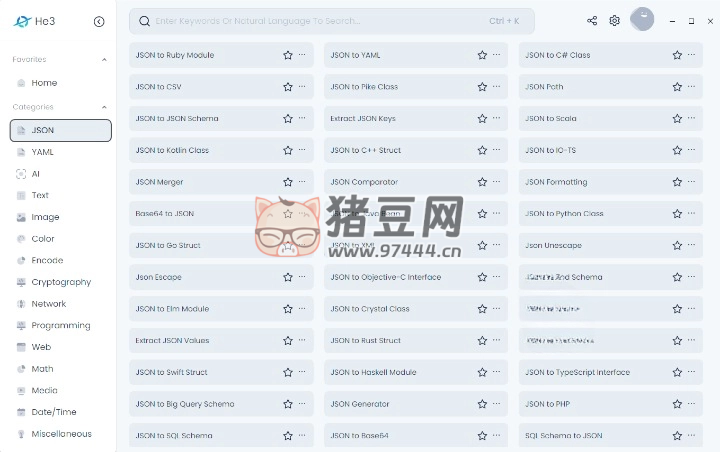Switch to the YAML category
The height and width of the screenshot is (452, 720).
click(x=42, y=152)
